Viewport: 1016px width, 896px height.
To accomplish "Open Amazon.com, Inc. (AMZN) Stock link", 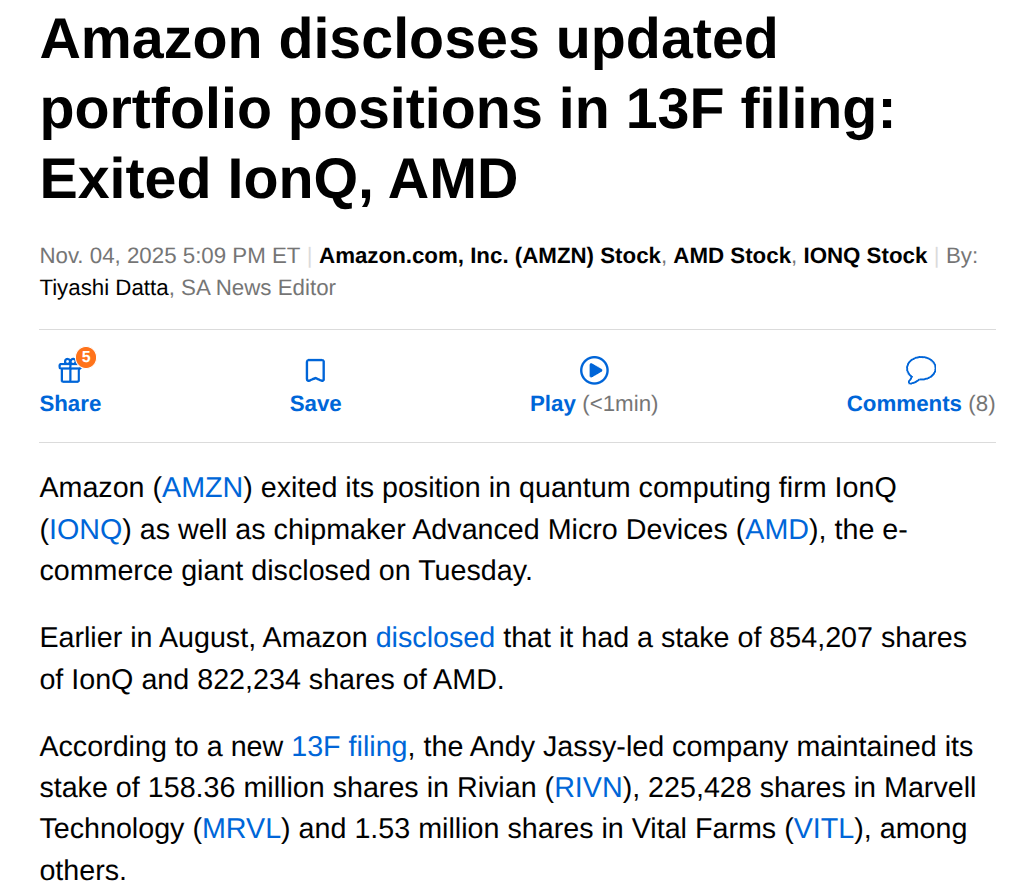I will point(490,256).
